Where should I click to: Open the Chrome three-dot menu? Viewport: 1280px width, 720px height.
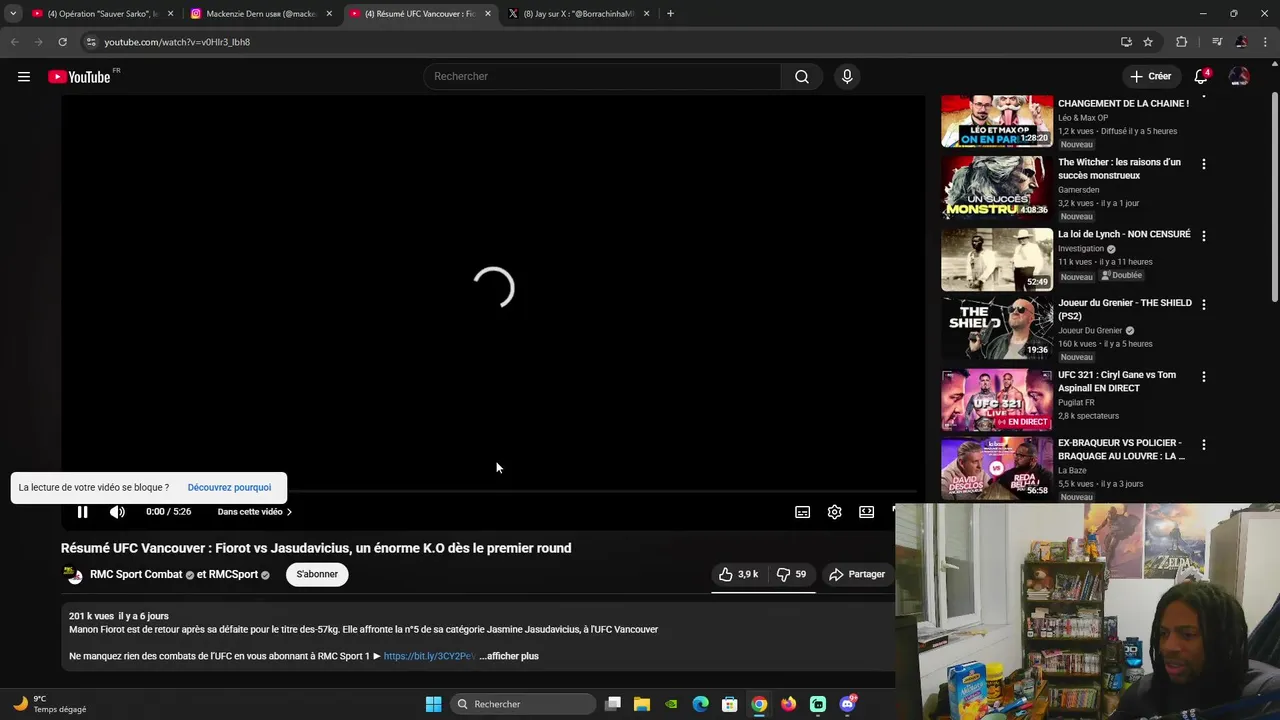(x=1266, y=42)
